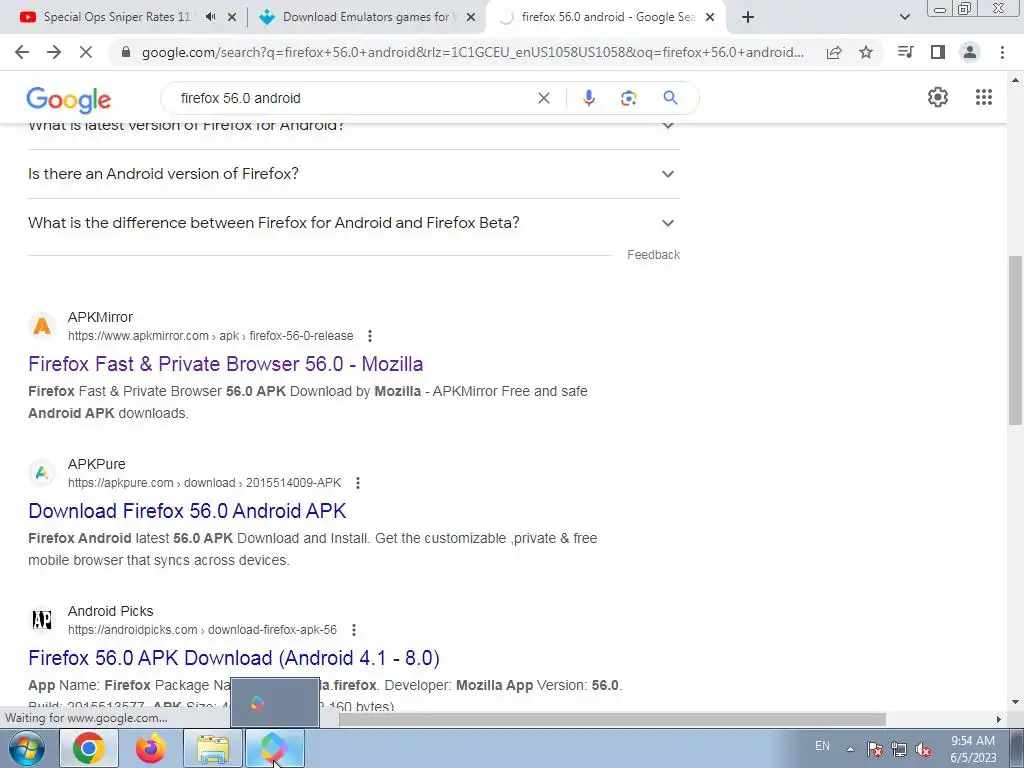Go back to previous page
The image size is (1024, 768).
coord(22,52)
